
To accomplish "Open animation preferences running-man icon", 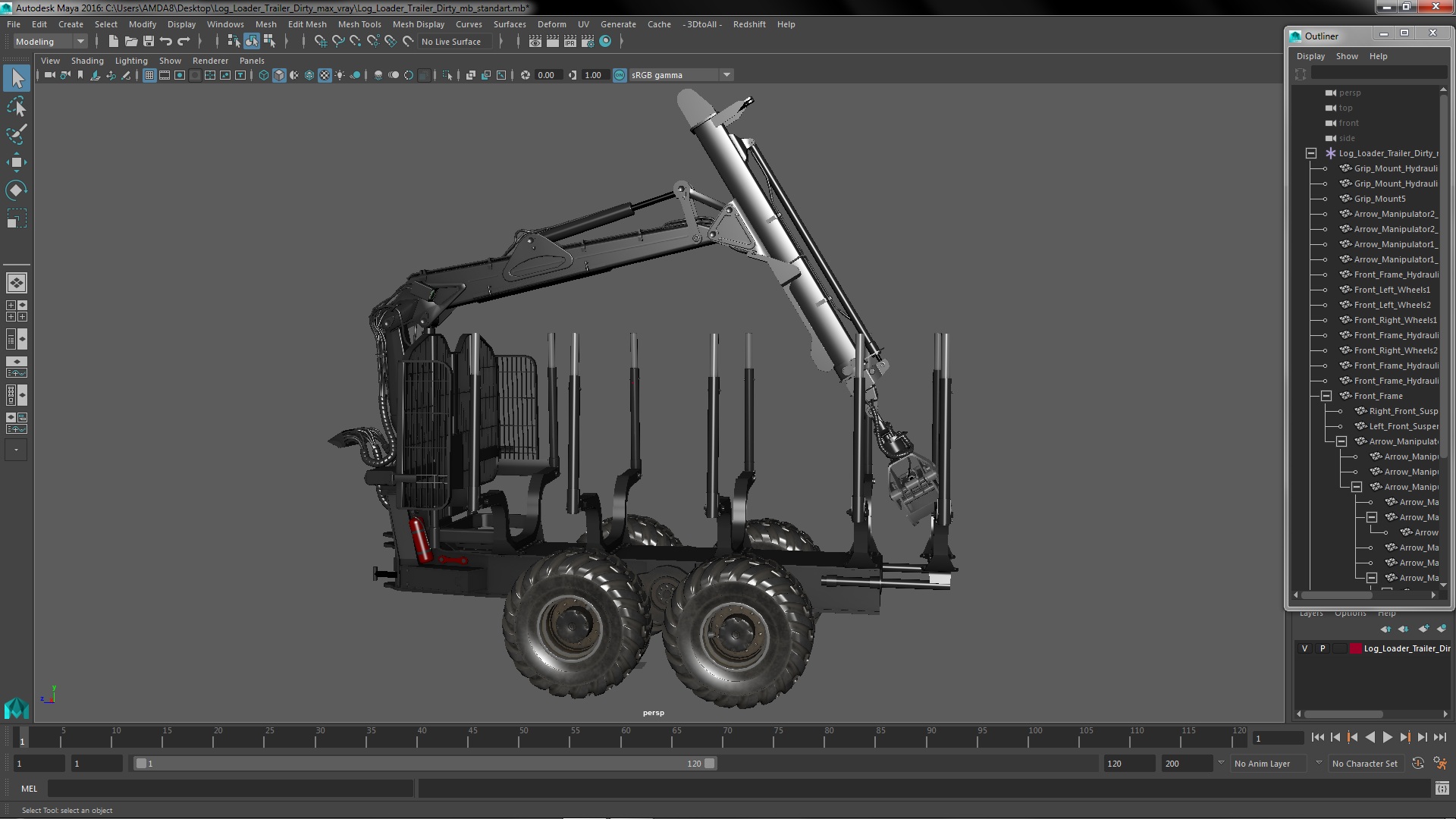I will (x=1440, y=764).
